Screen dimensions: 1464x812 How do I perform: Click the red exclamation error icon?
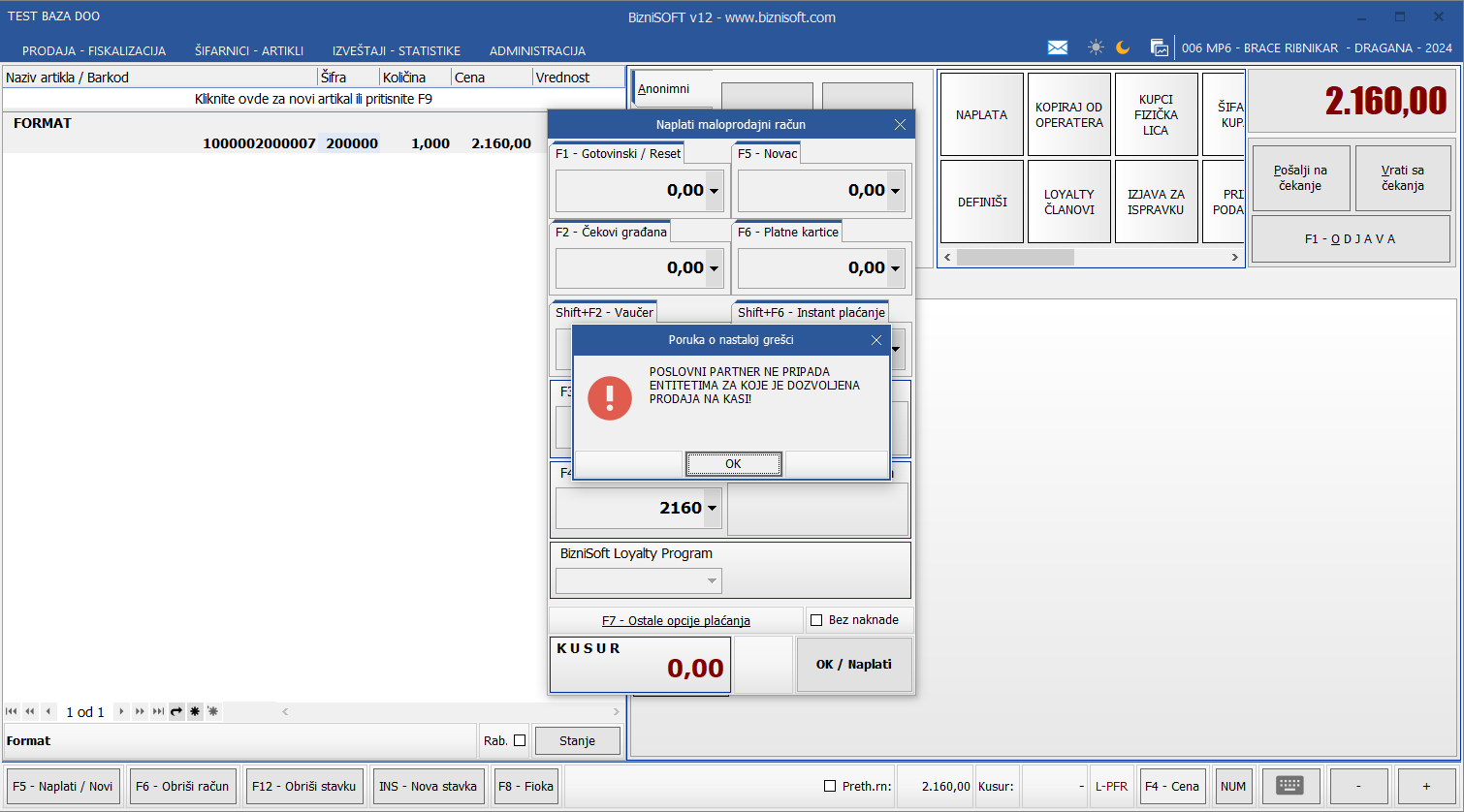coord(610,397)
